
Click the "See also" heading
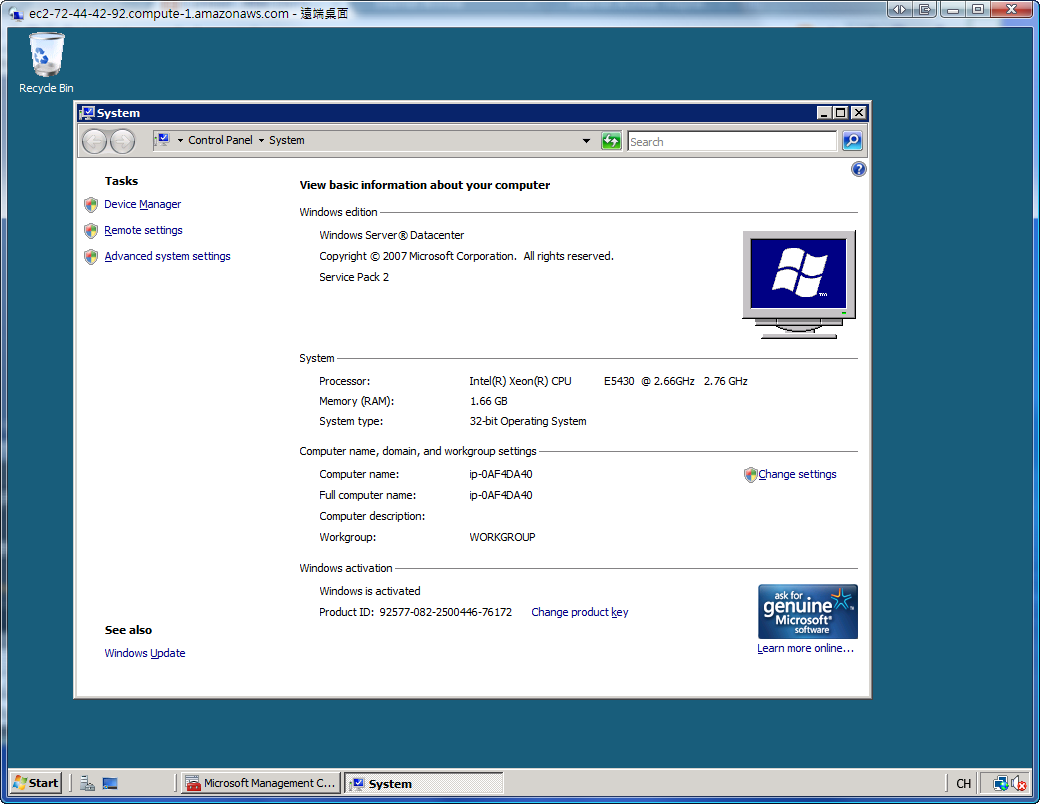[x=128, y=630]
